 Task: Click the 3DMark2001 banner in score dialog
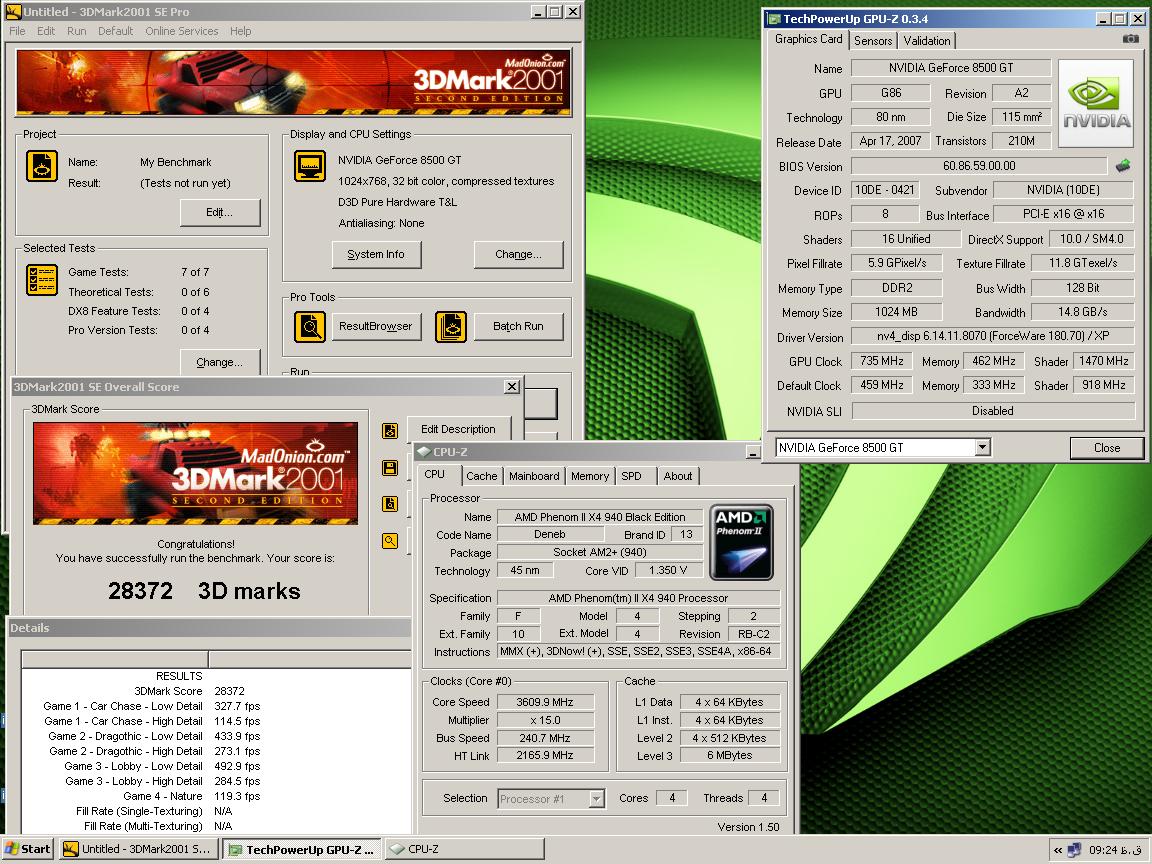point(195,473)
